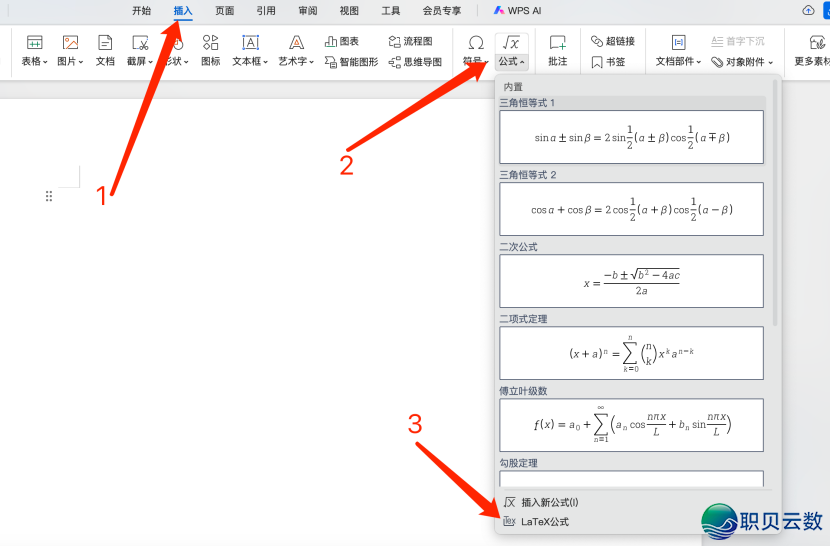Image resolution: width=830 pixels, height=546 pixels.
Task: Open WPS AI
Action: point(517,11)
